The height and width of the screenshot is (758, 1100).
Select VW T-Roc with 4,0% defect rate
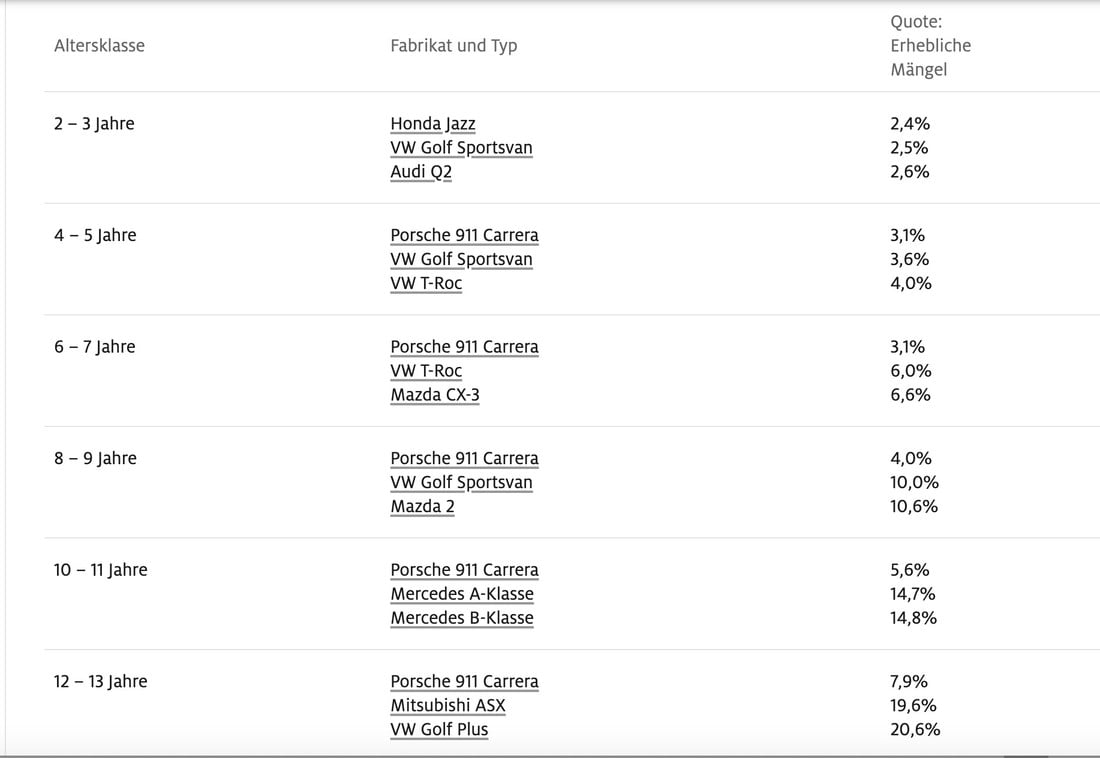[x=426, y=284]
